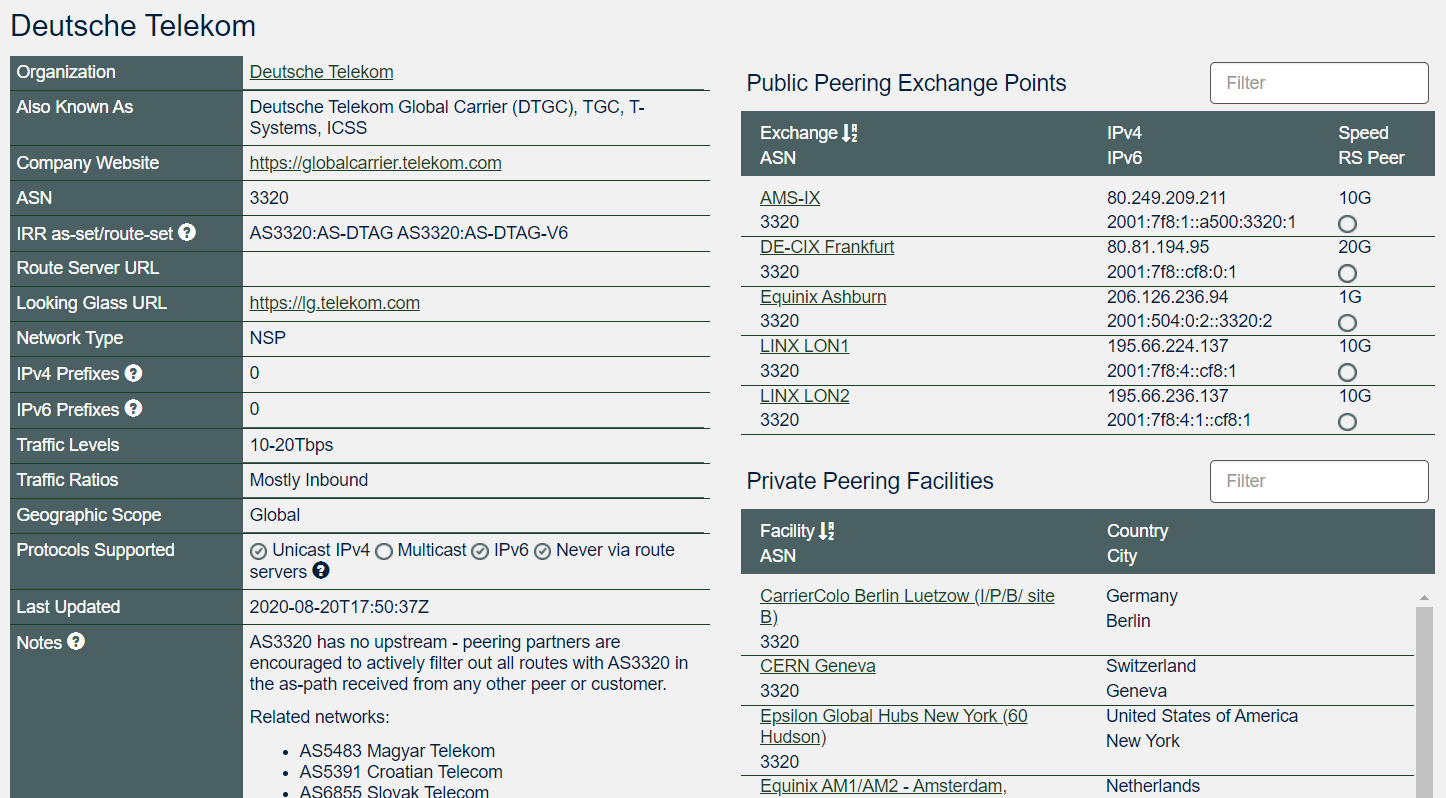Click RS Peer circle in LINX LON1 row
Screen dimensions: 1446x798
pyautogui.click(x=1347, y=372)
